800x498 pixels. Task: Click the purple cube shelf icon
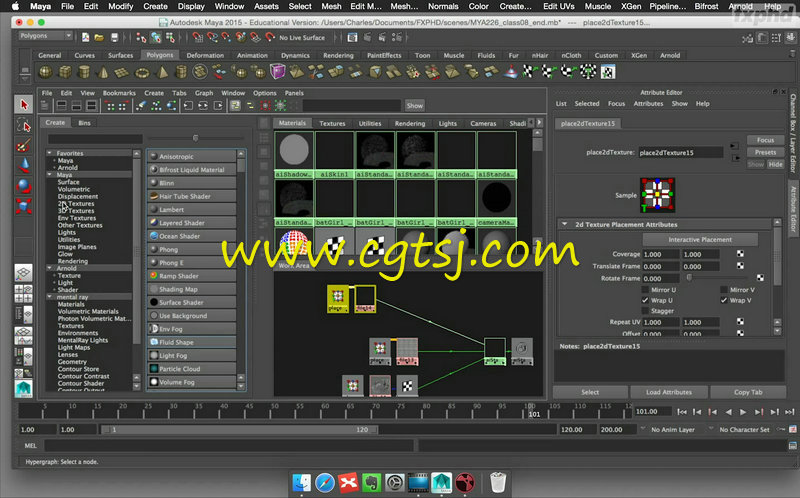point(278,72)
